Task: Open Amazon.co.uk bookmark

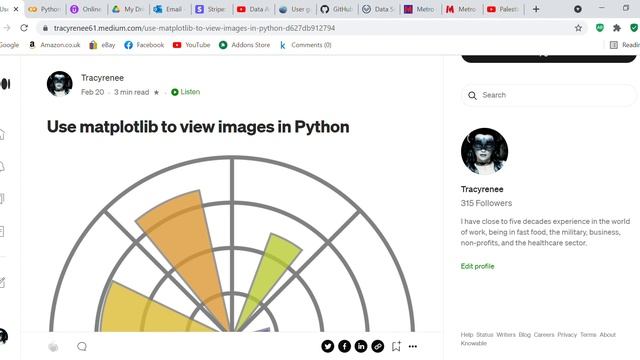Action: coord(55,45)
